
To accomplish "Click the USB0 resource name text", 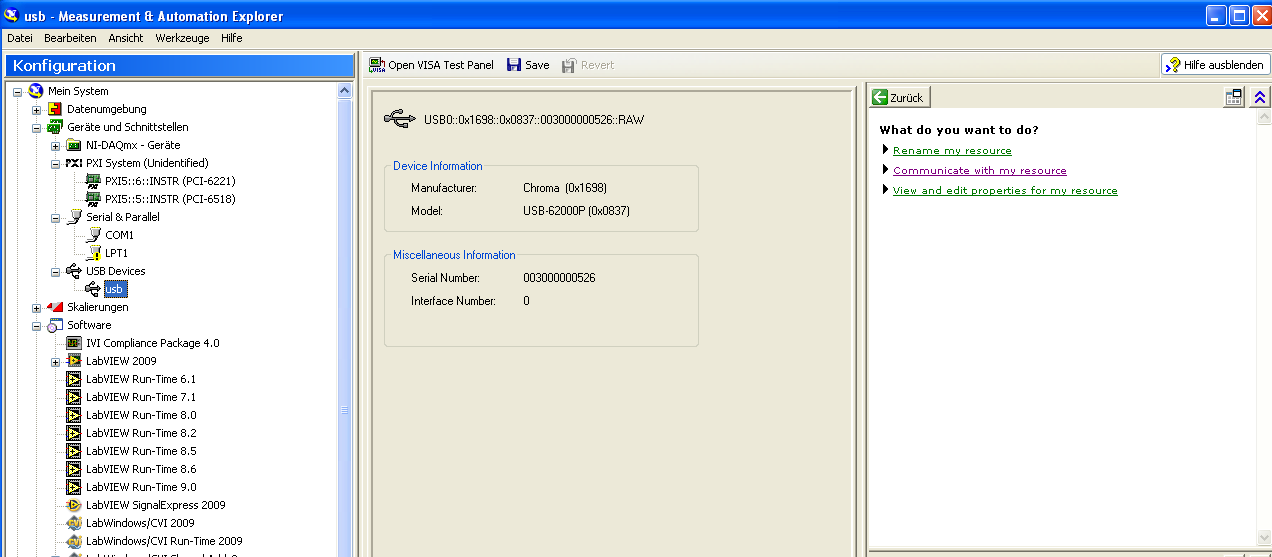I will (534, 119).
